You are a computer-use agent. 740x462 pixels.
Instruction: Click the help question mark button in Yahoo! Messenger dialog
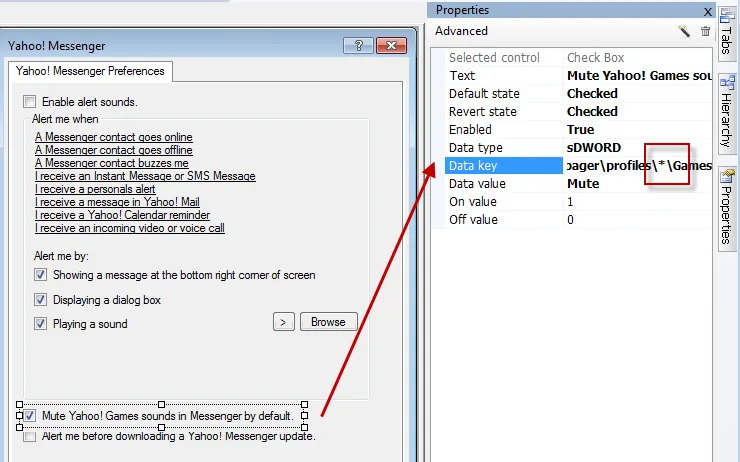pyautogui.click(x=358, y=45)
